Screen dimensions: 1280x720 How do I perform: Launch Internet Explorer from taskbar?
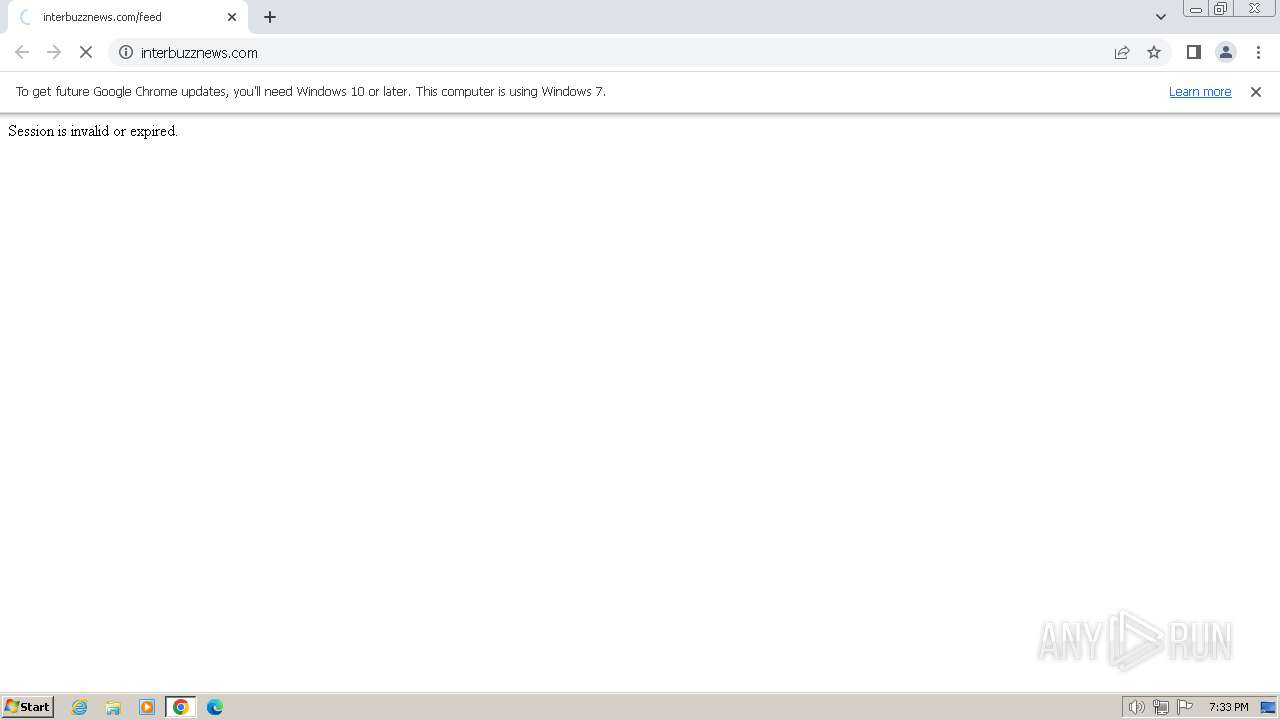coord(80,707)
